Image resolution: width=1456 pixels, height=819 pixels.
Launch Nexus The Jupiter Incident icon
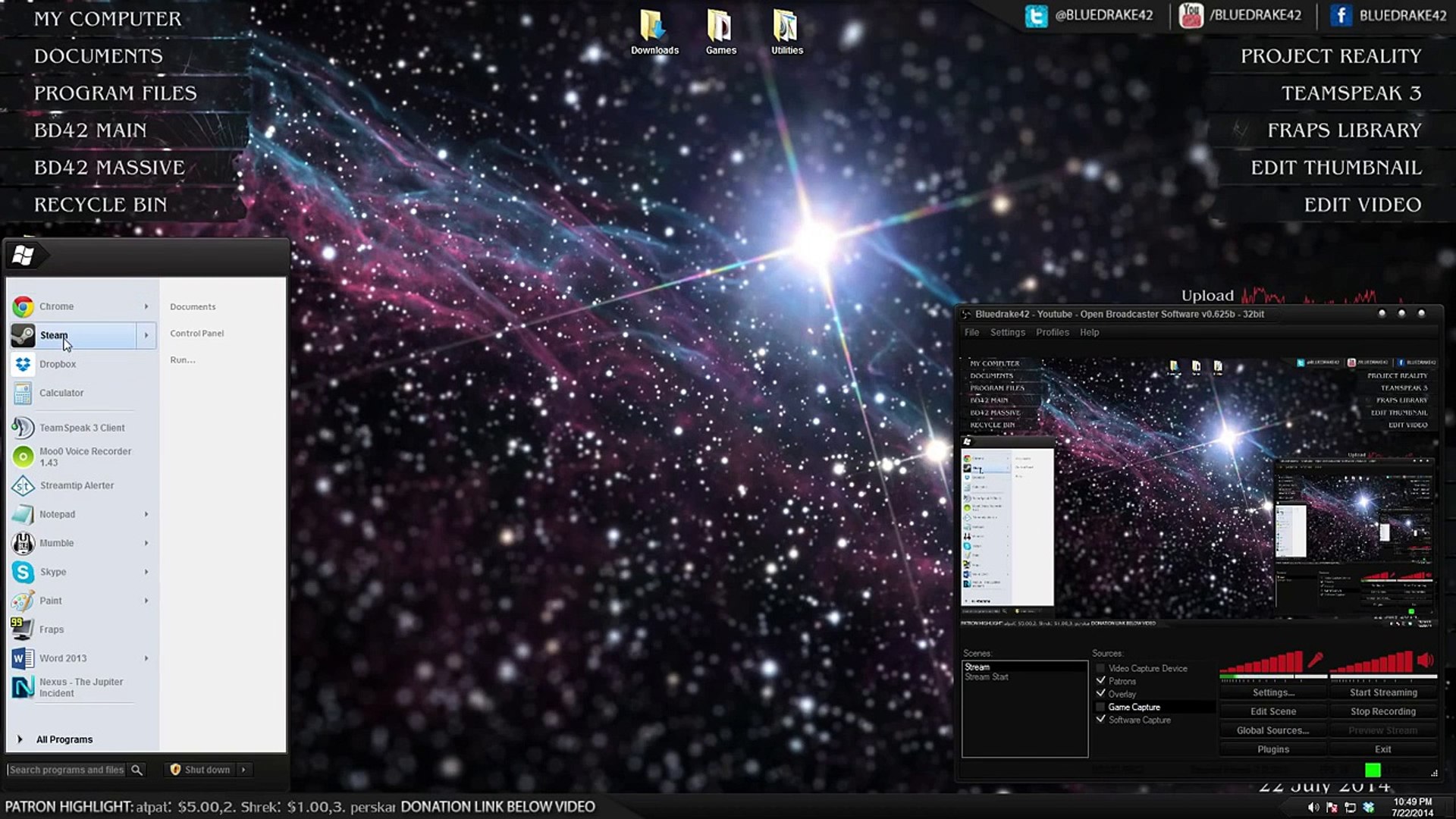(x=23, y=687)
